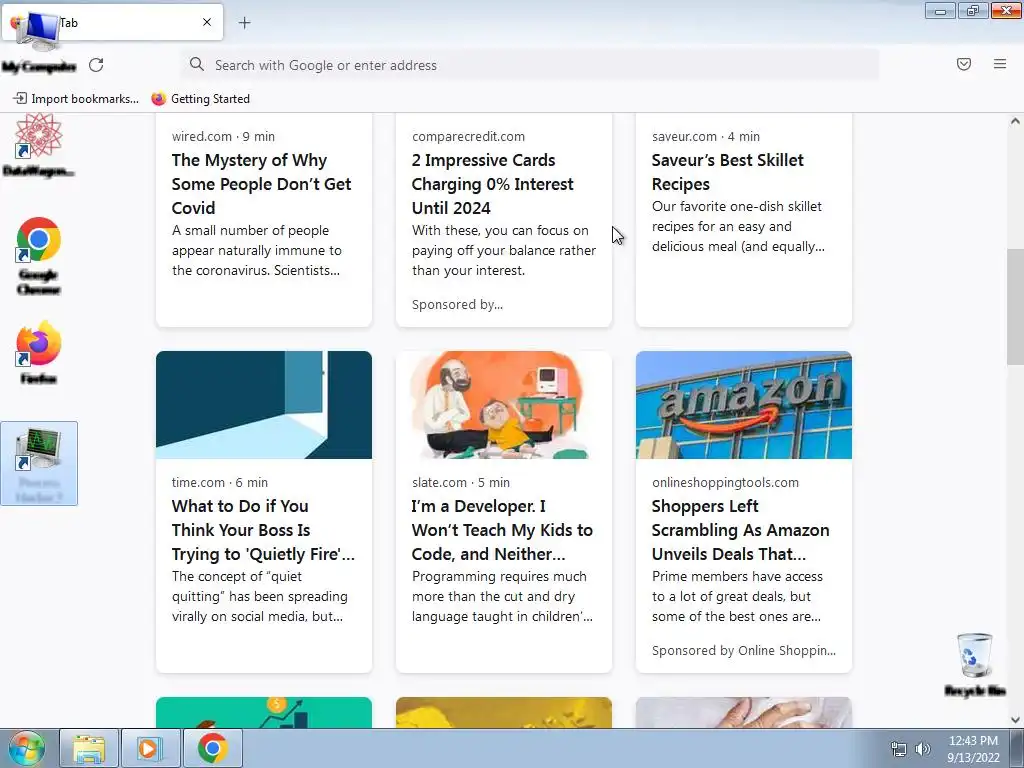Open 'I'm a Developer. I Won't Teach My Kids' article

point(502,530)
